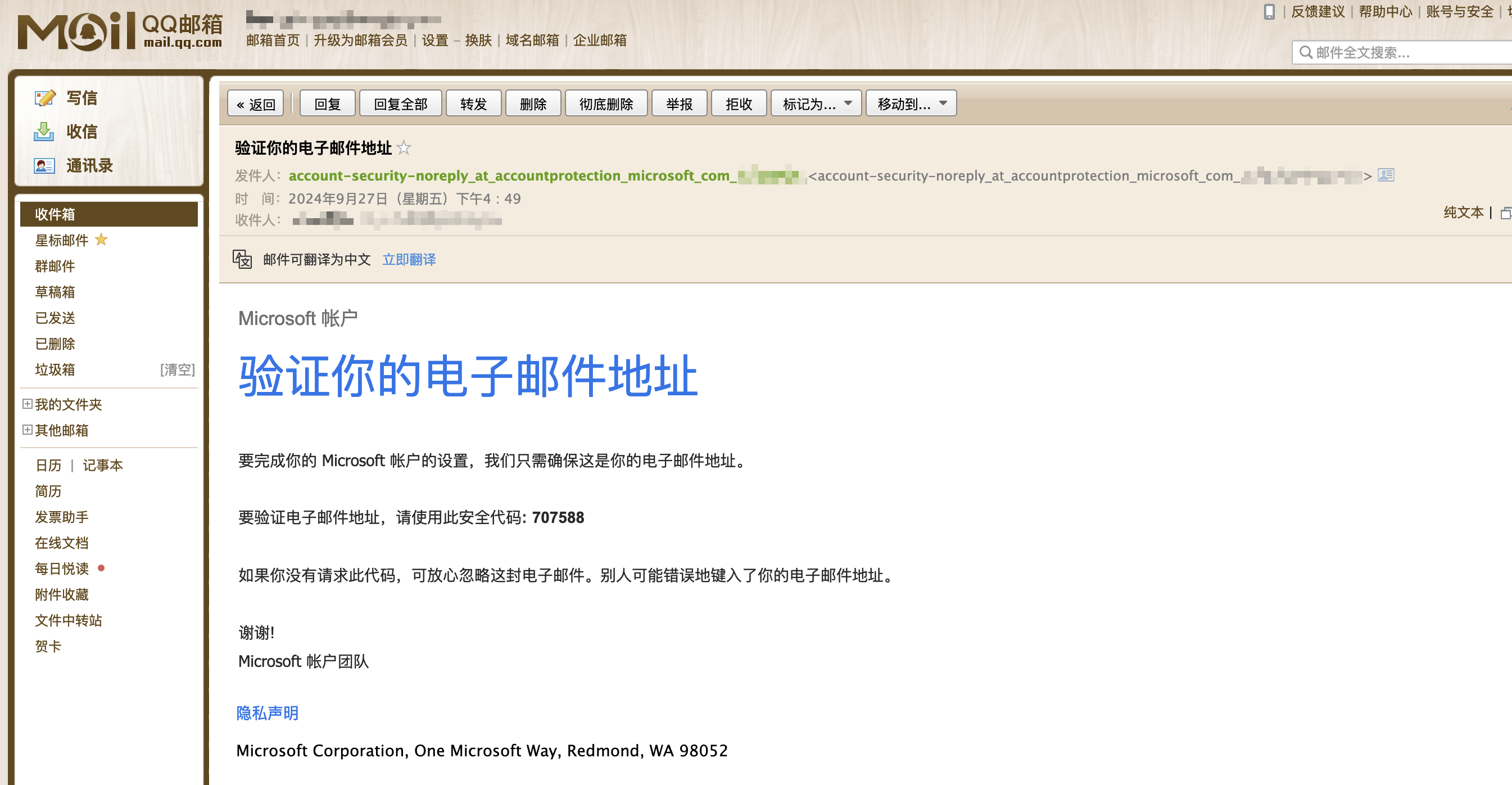
Task: Click the 立即翻译 link
Action: coord(409,260)
